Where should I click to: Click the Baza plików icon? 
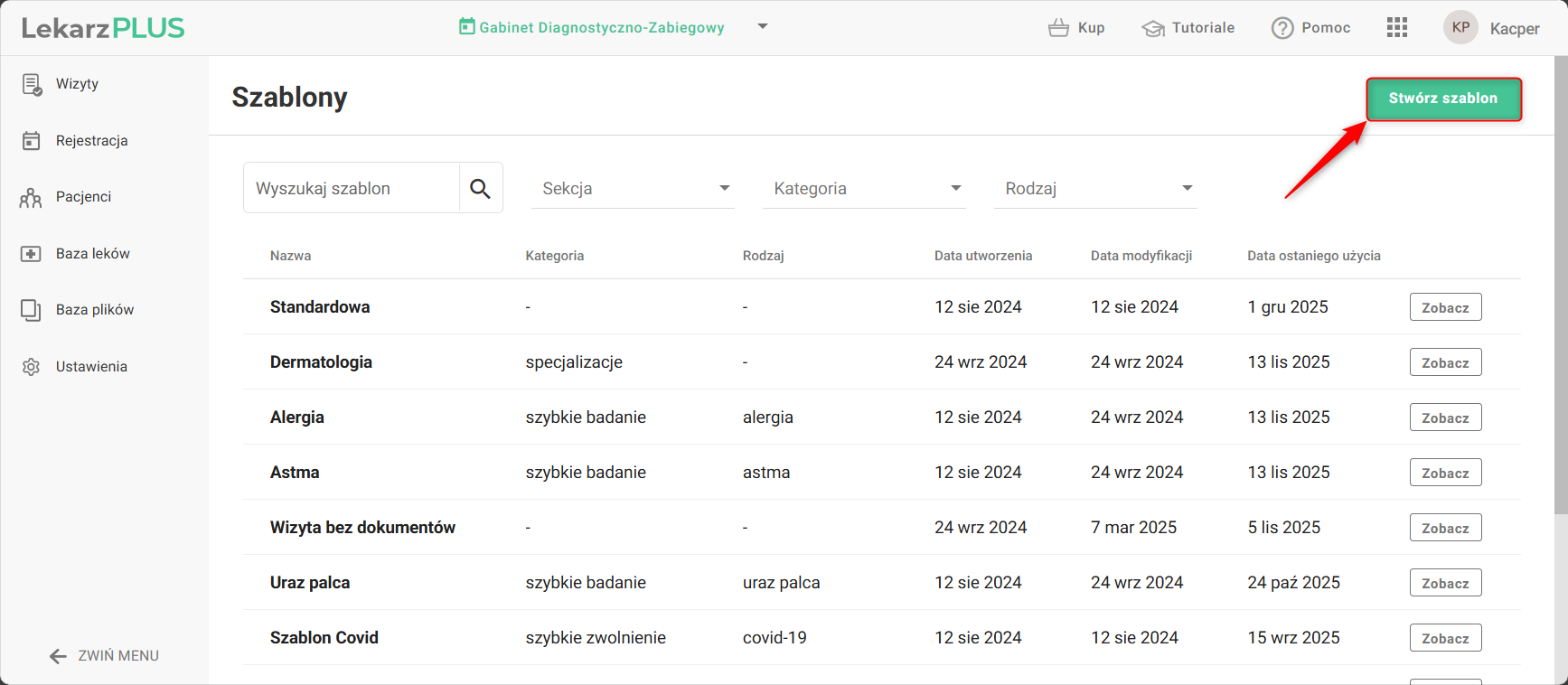click(31, 310)
